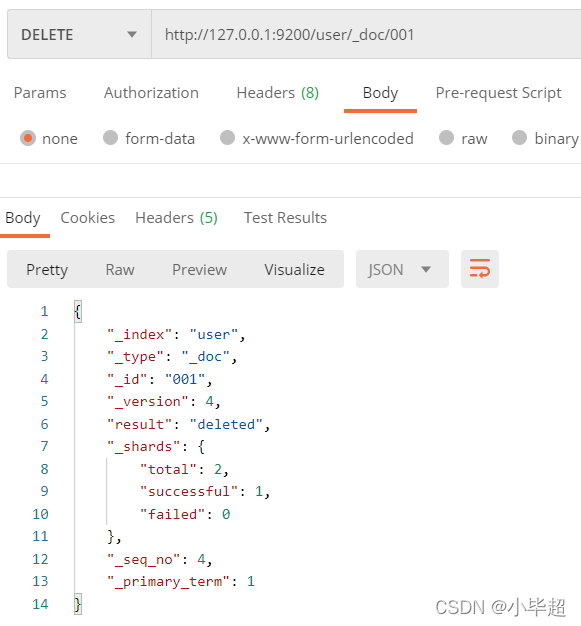
Task: Select the form-data radio button
Action: (x=110, y=138)
